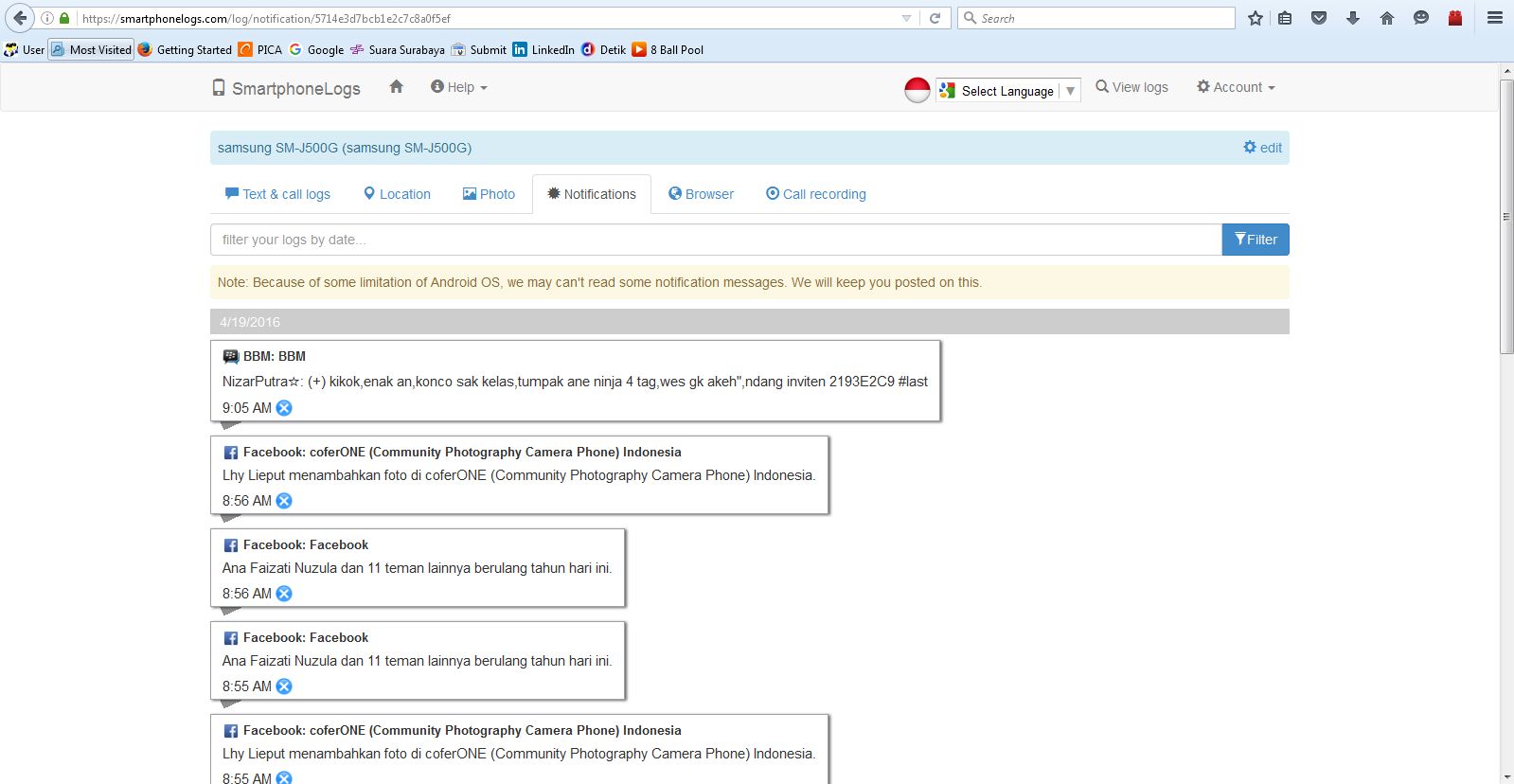Switch to the Photo tab
1514x784 pixels.
489,194
